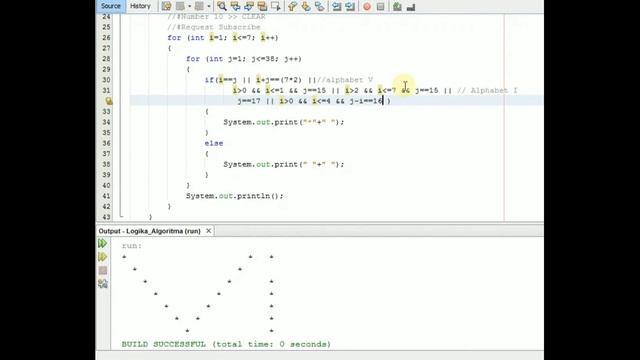
Task: Click the Stop Macro Recording icon
Action: coord(380,7)
